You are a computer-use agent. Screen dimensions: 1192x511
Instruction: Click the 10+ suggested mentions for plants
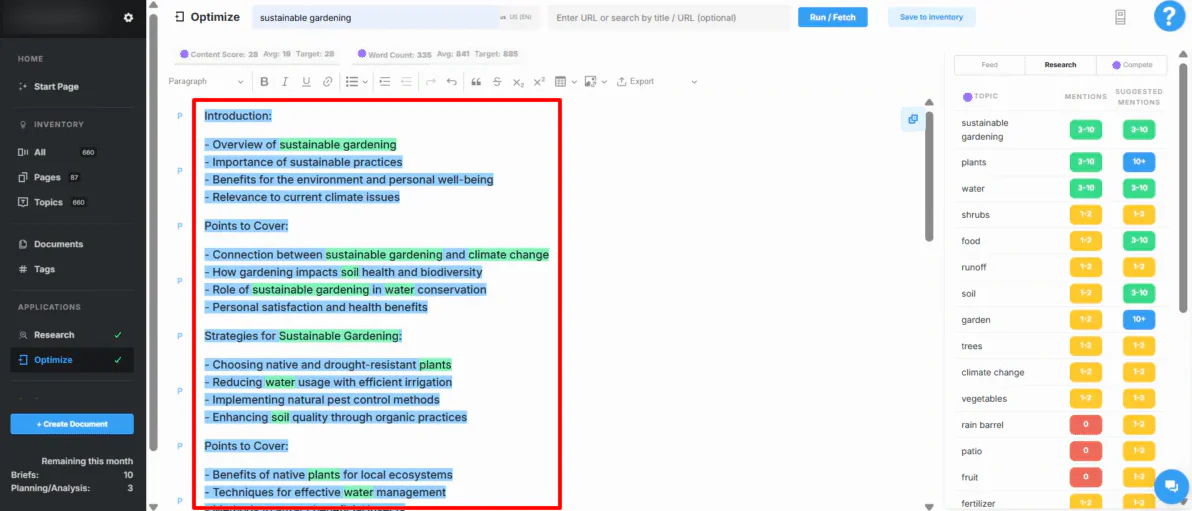click(x=1139, y=162)
